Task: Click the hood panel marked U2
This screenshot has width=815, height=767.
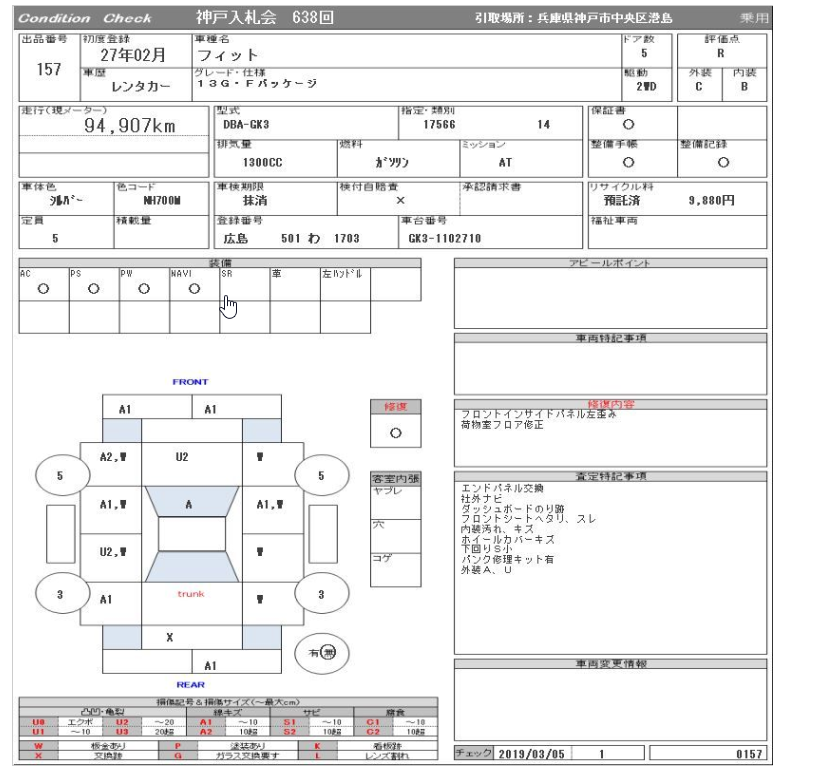Action: tap(182, 456)
